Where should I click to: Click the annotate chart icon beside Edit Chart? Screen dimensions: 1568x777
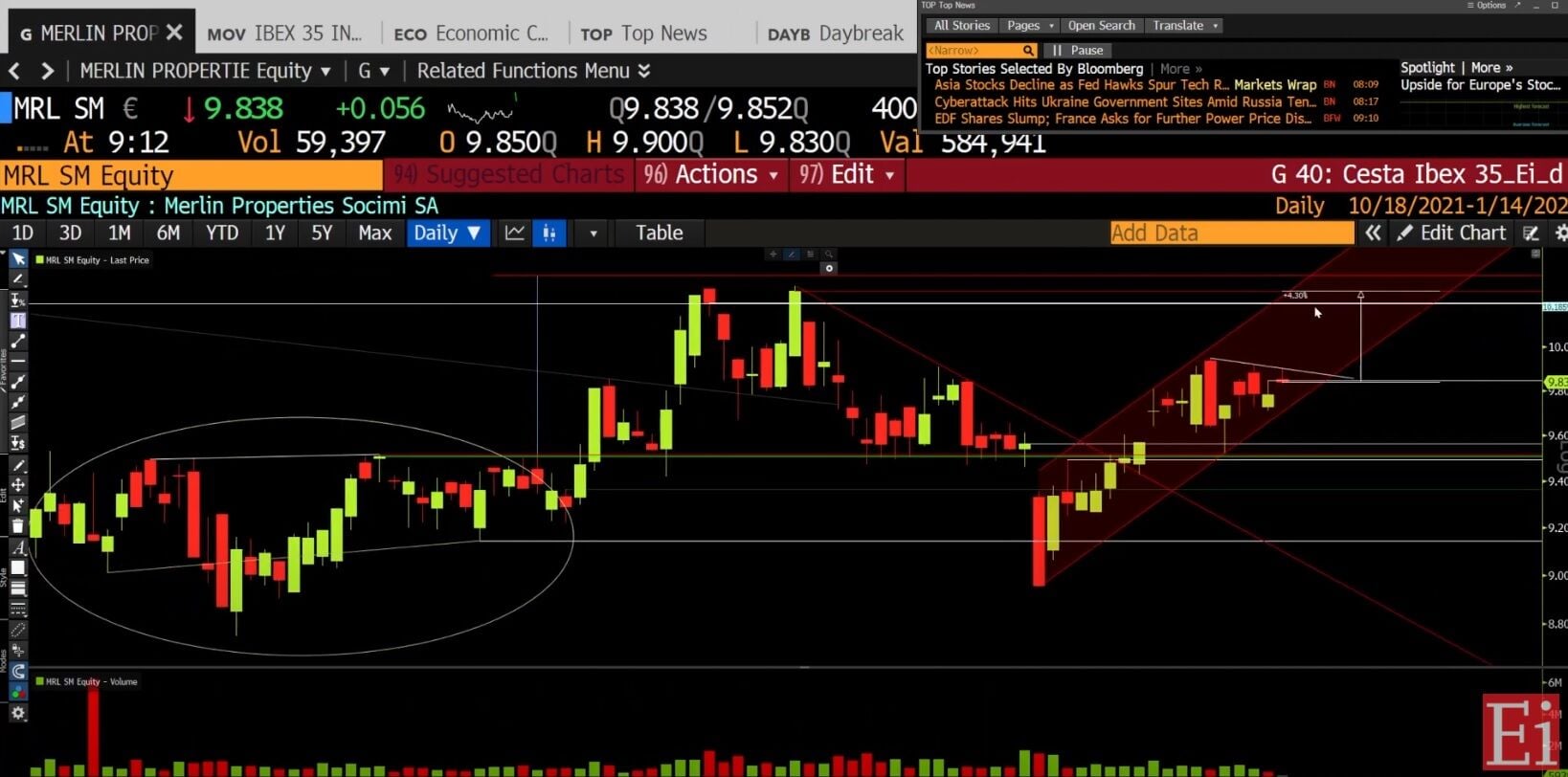pos(1532,233)
